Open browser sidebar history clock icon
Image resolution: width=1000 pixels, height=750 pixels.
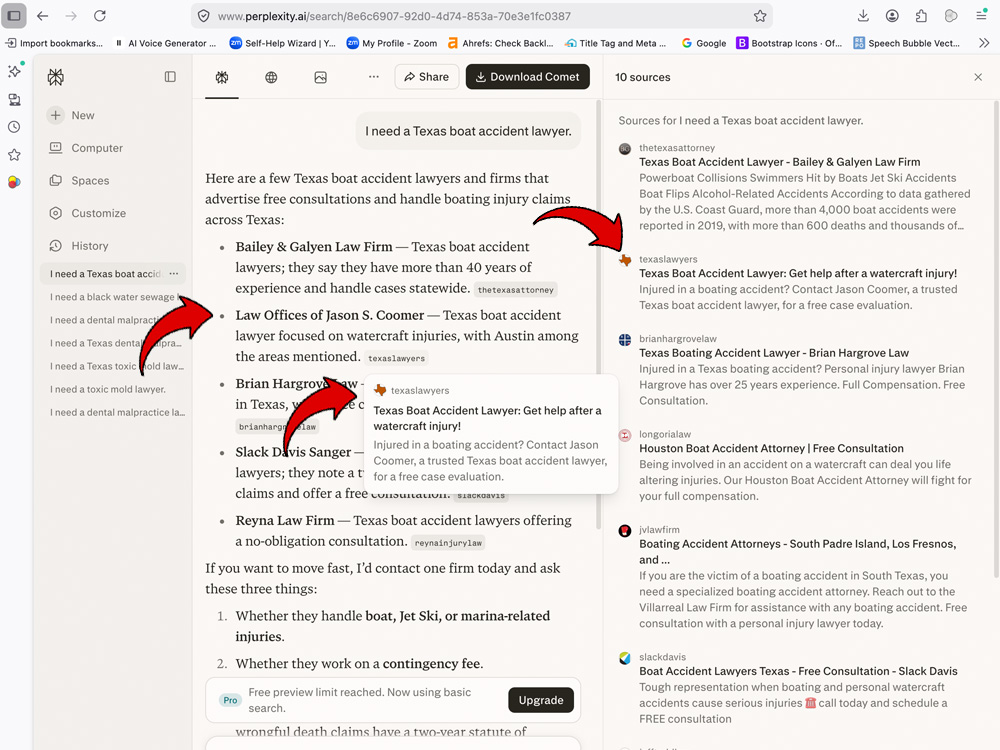(15, 127)
